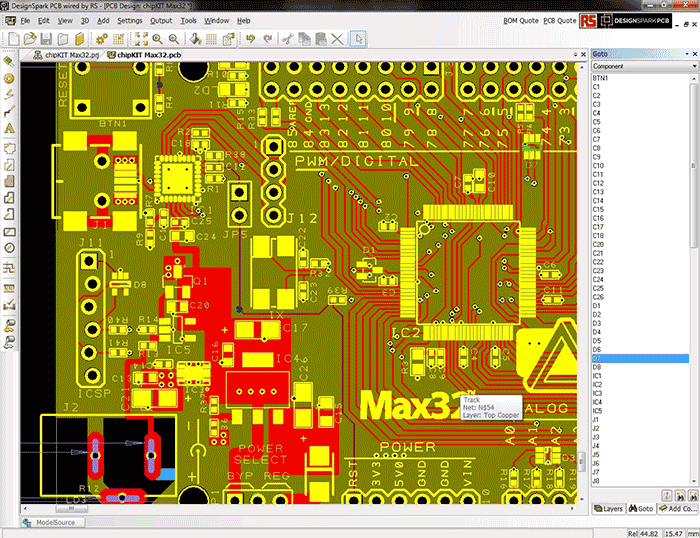Click the Zoom Out magnifier icon
Screen dimensions: 700x538
pyautogui.click(x=174, y=39)
